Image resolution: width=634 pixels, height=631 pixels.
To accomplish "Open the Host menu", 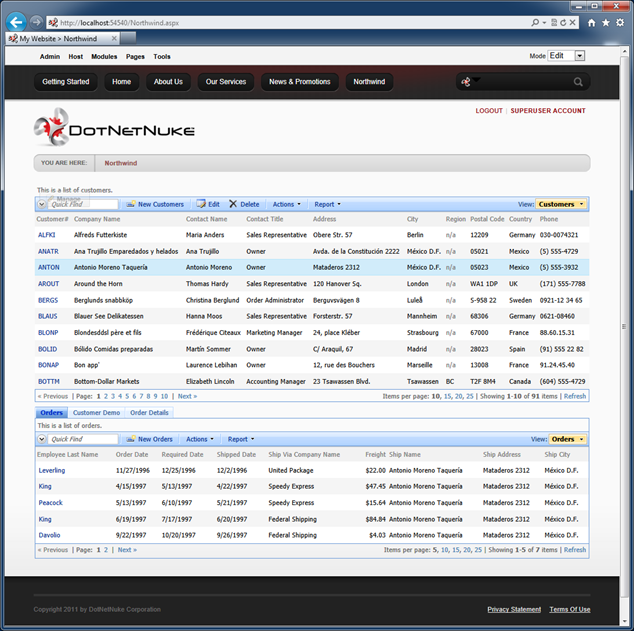I will 76,57.
